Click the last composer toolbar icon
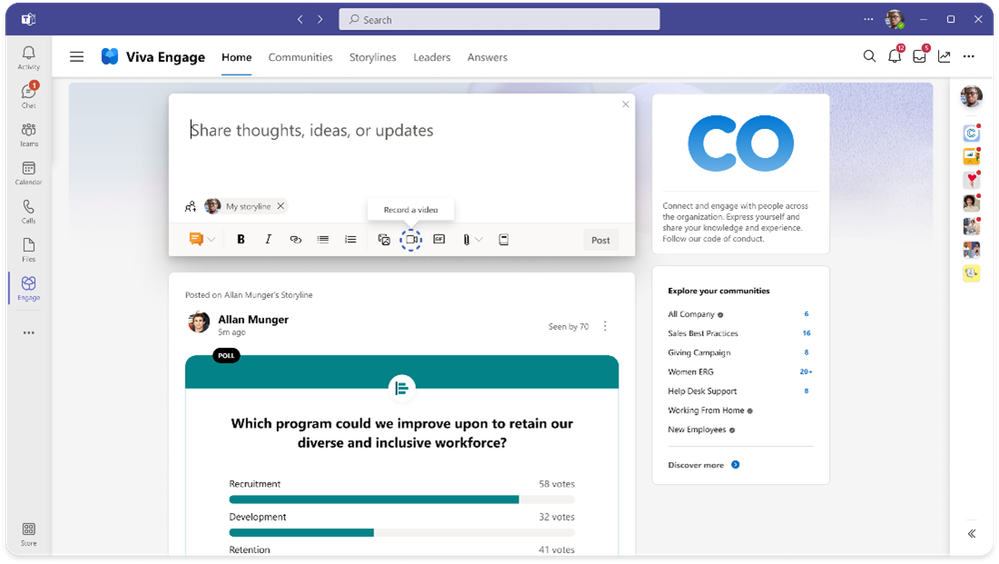The height and width of the screenshot is (564, 999). coord(503,240)
